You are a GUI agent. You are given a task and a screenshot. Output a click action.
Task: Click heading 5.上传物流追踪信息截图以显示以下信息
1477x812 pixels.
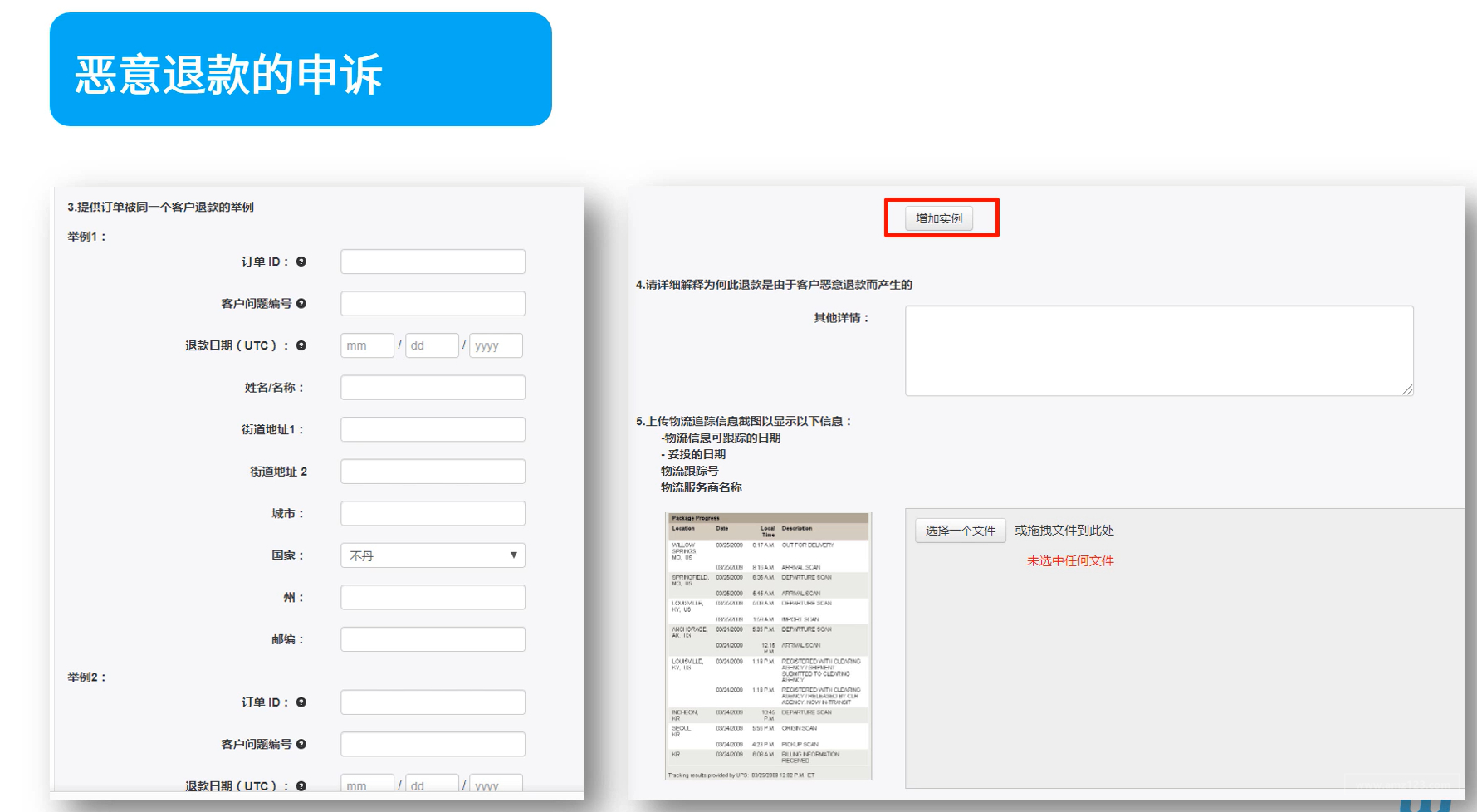[744, 421]
